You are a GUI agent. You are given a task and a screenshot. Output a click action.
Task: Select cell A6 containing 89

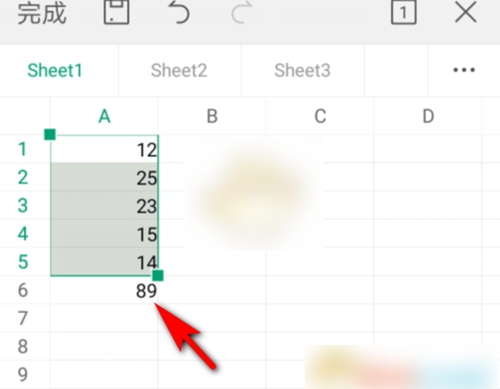click(x=104, y=290)
